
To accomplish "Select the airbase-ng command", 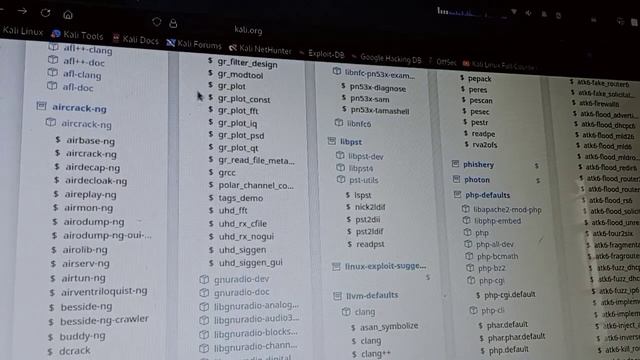I will (x=90, y=140).
